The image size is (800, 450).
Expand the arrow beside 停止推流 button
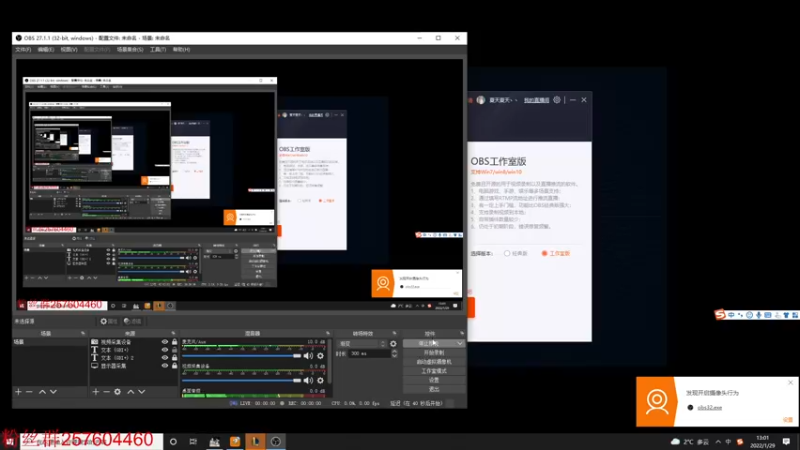click(x=460, y=343)
